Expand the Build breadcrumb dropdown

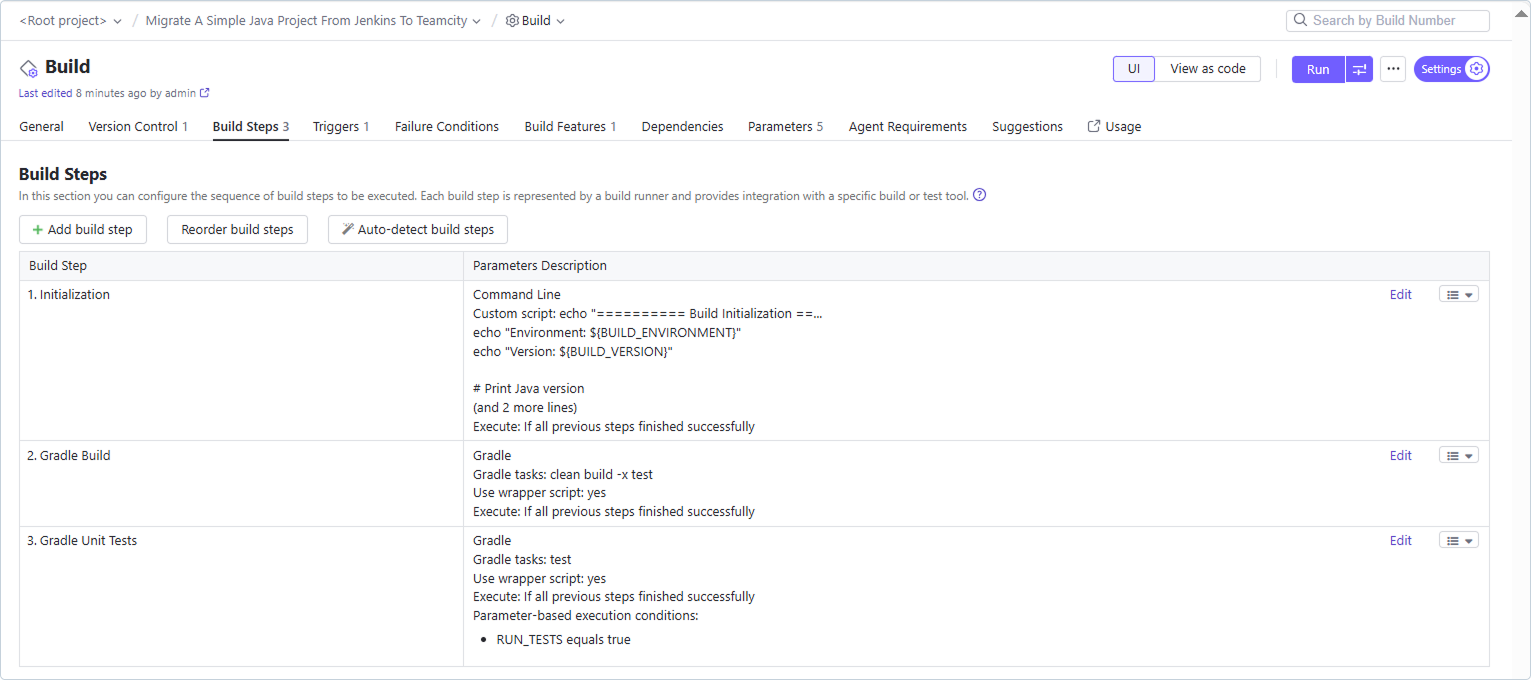click(x=560, y=21)
